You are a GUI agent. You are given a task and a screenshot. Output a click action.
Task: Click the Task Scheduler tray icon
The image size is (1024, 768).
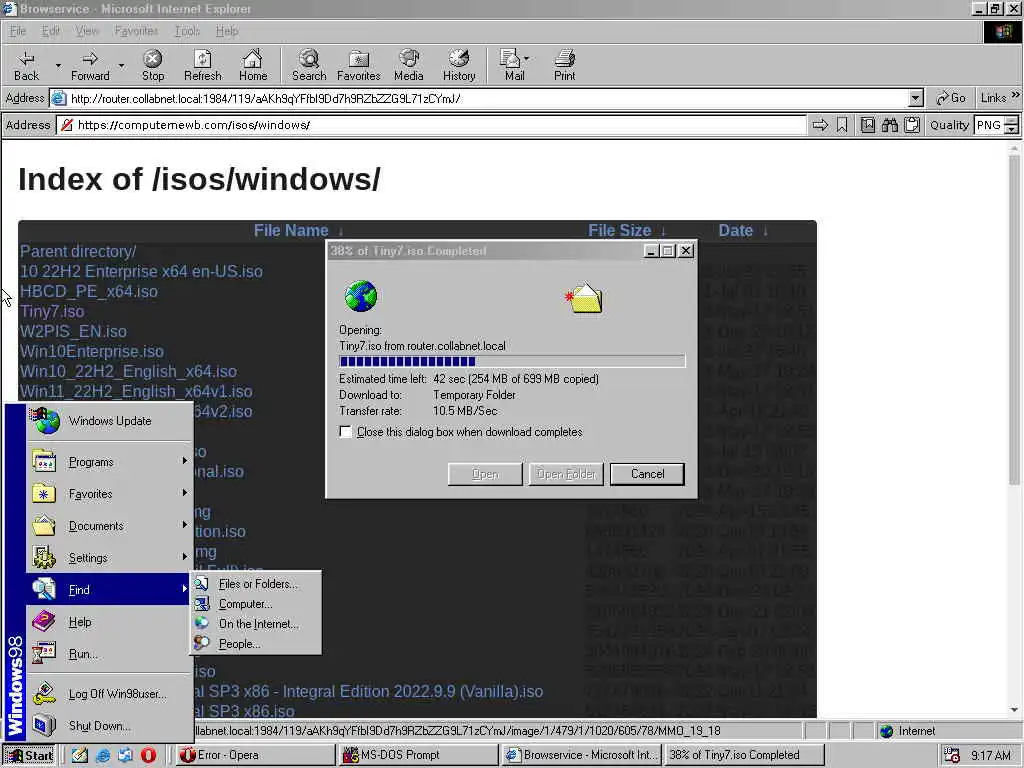(952, 755)
